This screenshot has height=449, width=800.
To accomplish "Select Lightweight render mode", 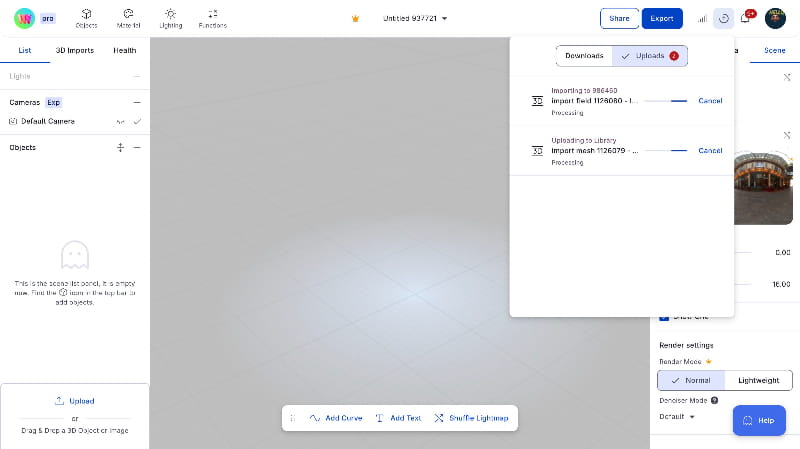I will pyautogui.click(x=758, y=380).
